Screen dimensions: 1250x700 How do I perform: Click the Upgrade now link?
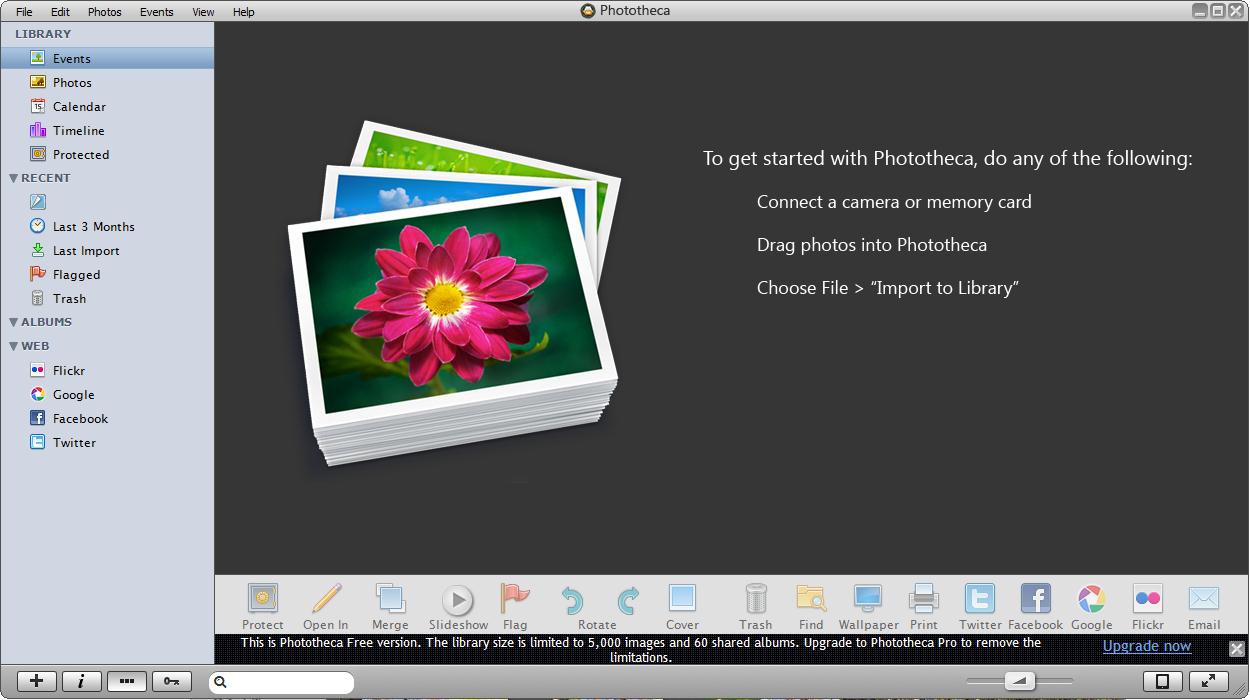(x=1146, y=646)
